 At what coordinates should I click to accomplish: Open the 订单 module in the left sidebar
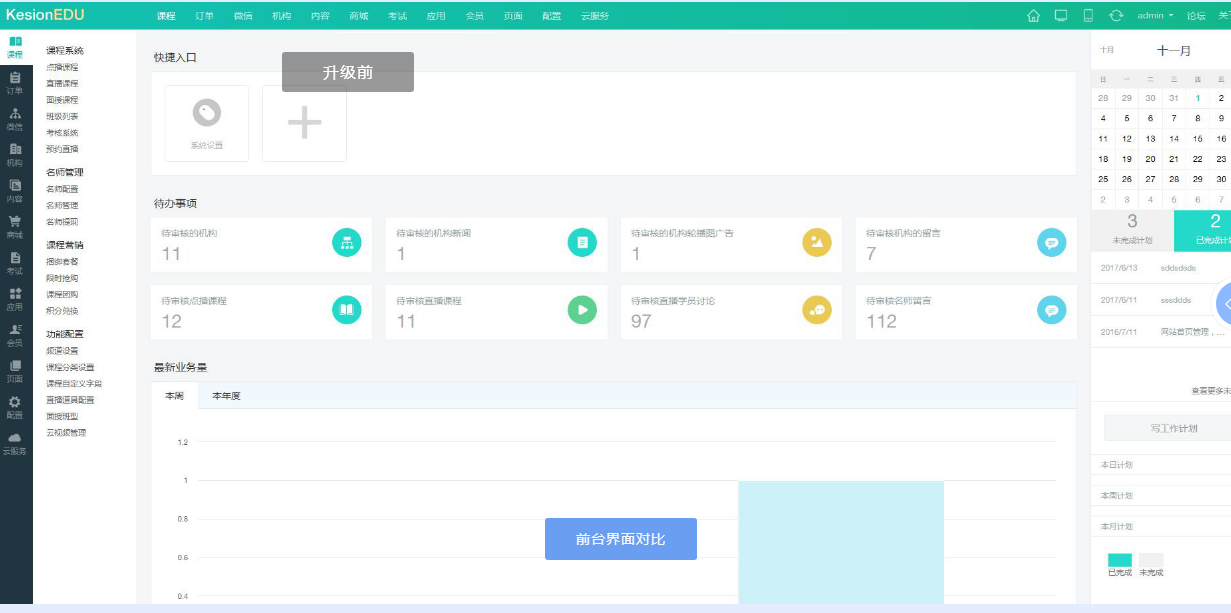click(x=14, y=83)
